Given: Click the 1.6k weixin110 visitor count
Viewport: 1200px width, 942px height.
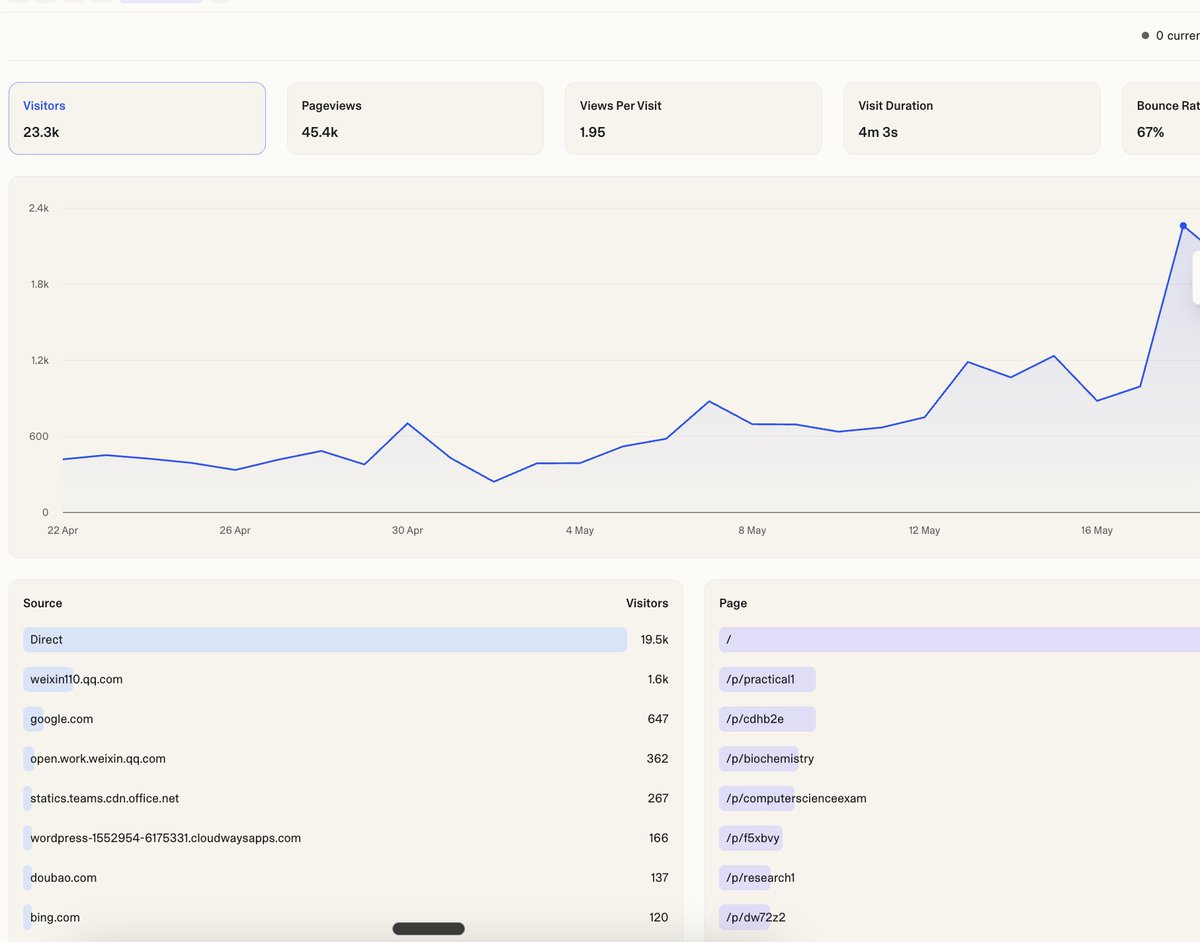Looking at the screenshot, I should [x=658, y=679].
